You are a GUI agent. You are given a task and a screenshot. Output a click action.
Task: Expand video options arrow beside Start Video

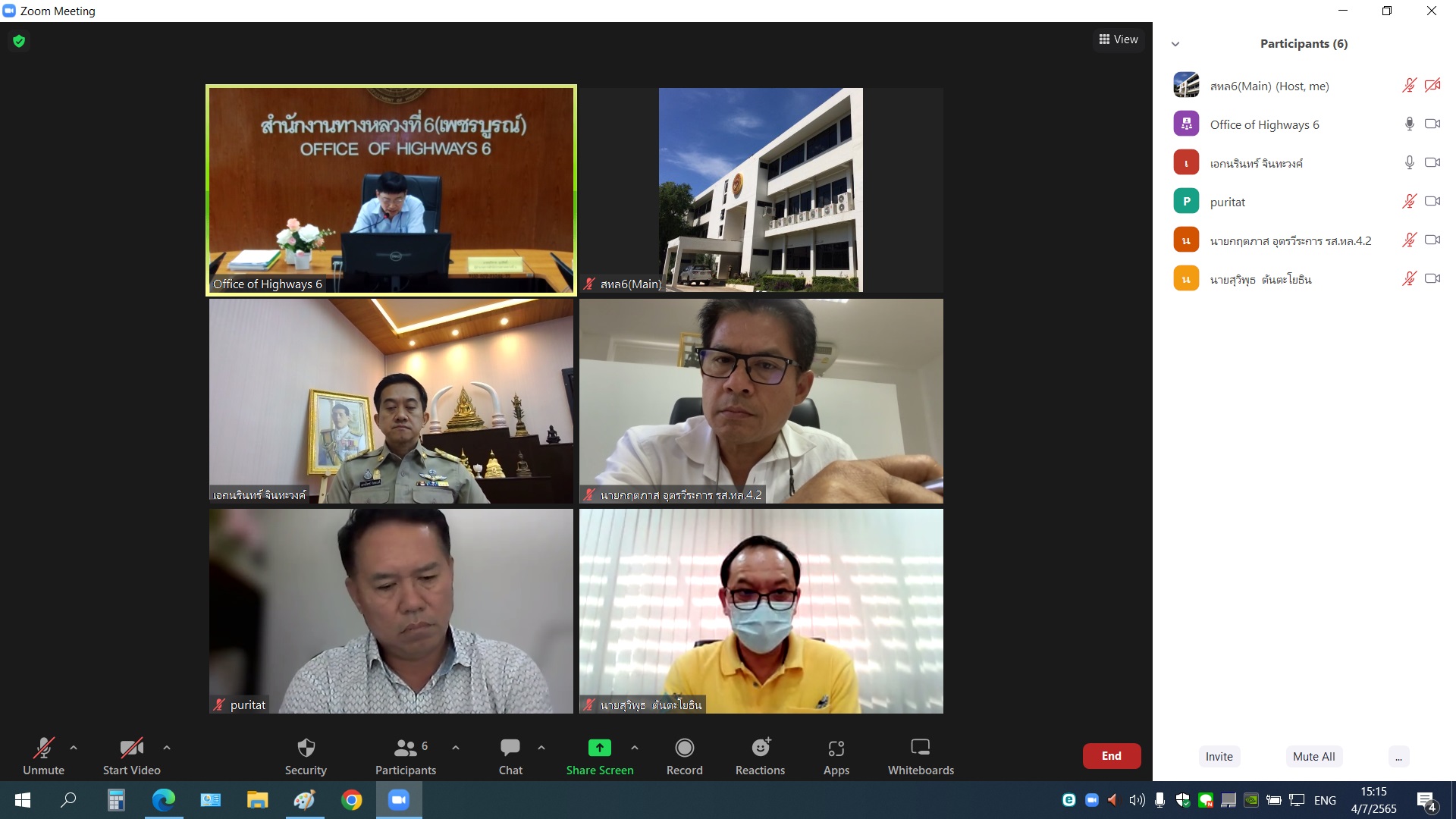click(x=167, y=748)
